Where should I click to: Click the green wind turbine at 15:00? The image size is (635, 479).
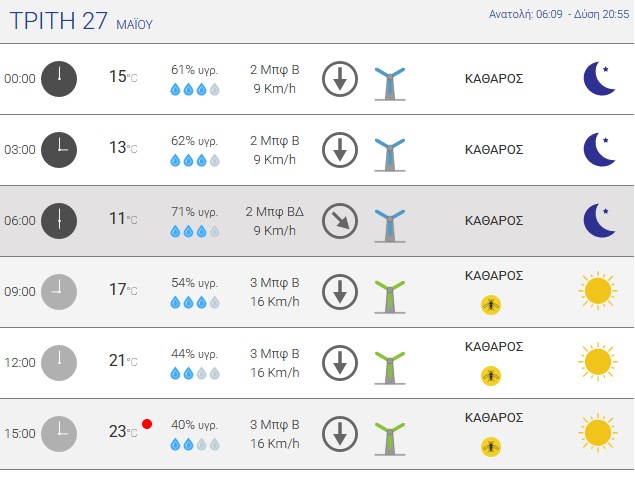[x=390, y=439]
